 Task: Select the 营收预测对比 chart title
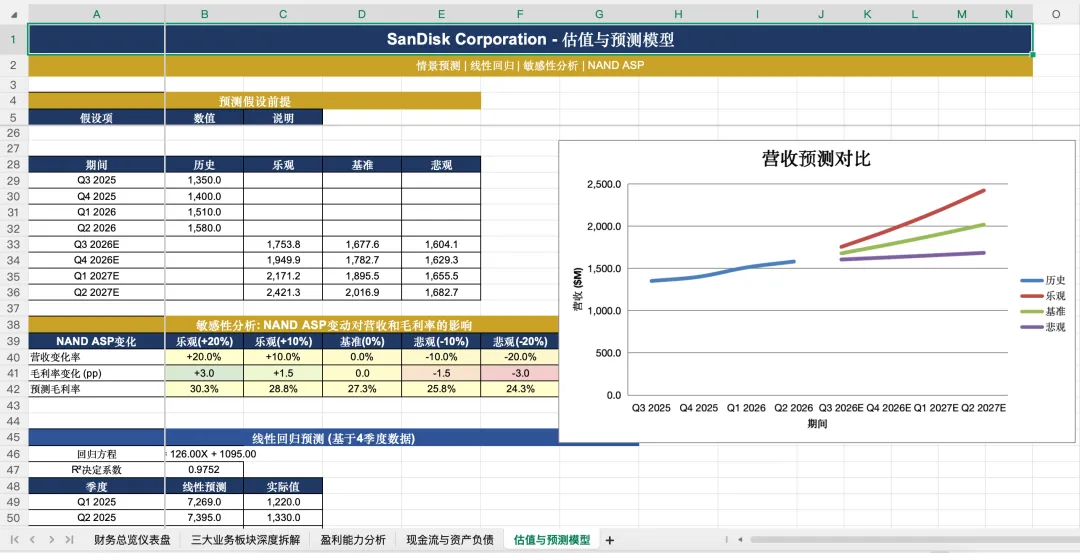[816, 159]
